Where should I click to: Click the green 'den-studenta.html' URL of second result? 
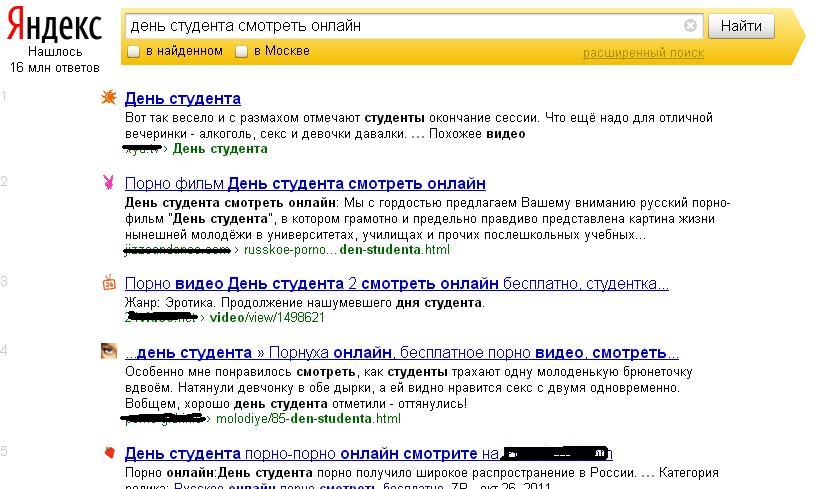(x=347, y=249)
